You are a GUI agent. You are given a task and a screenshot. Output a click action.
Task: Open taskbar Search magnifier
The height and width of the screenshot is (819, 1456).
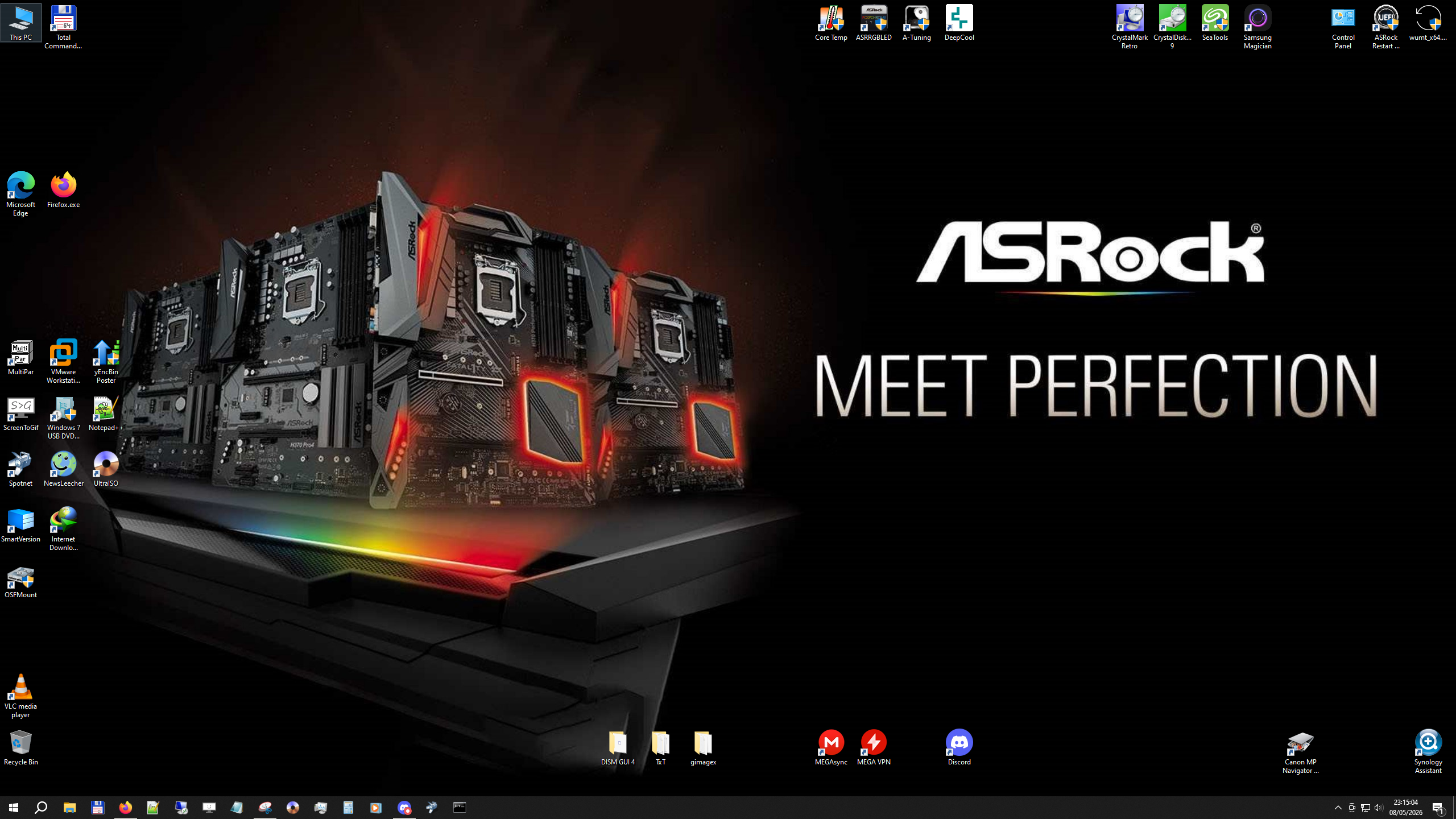(x=41, y=808)
